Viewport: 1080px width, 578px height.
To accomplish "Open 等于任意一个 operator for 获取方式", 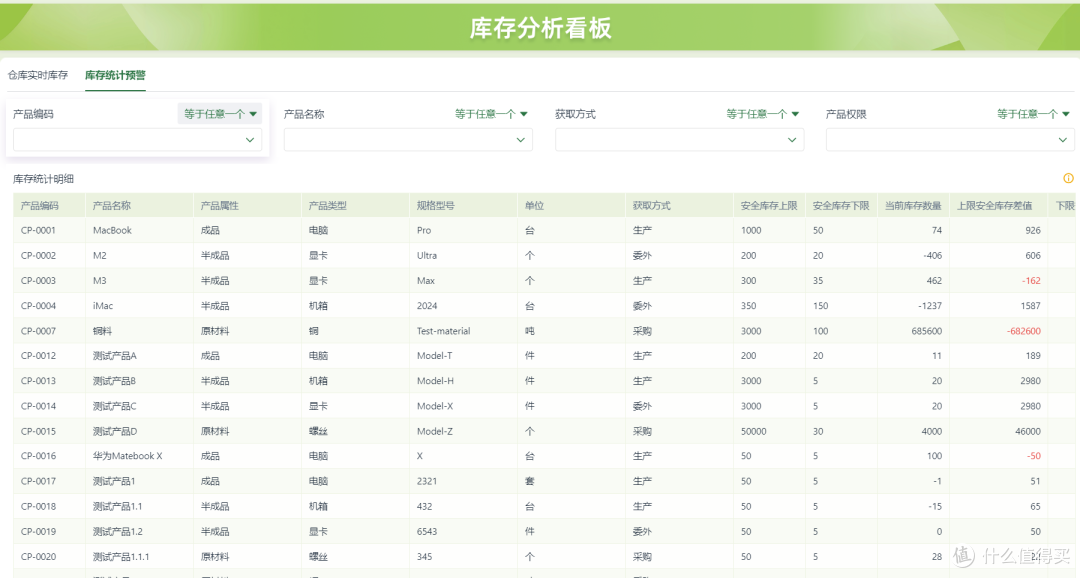I will point(762,114).
